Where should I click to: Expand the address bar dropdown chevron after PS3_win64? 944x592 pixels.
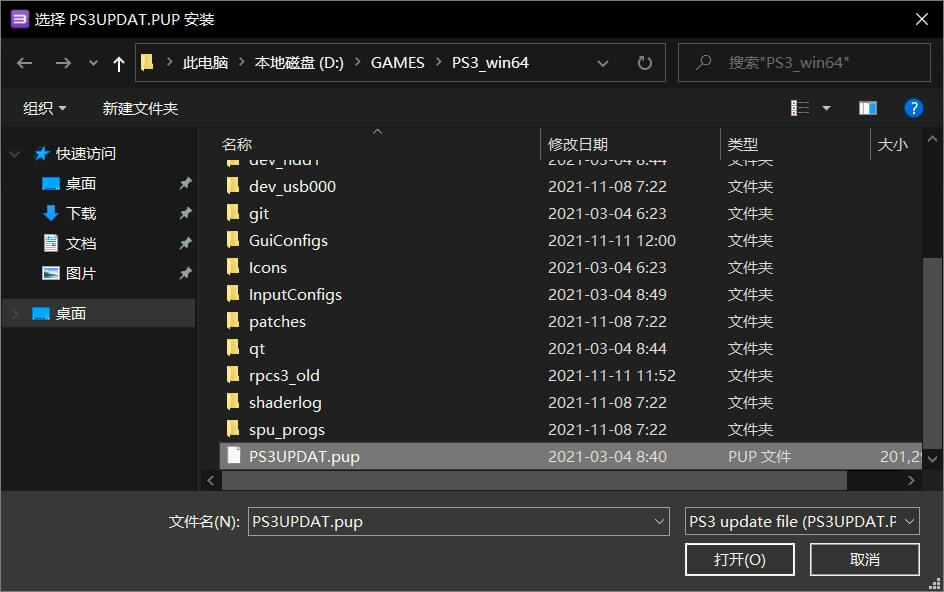click(602, 62)
